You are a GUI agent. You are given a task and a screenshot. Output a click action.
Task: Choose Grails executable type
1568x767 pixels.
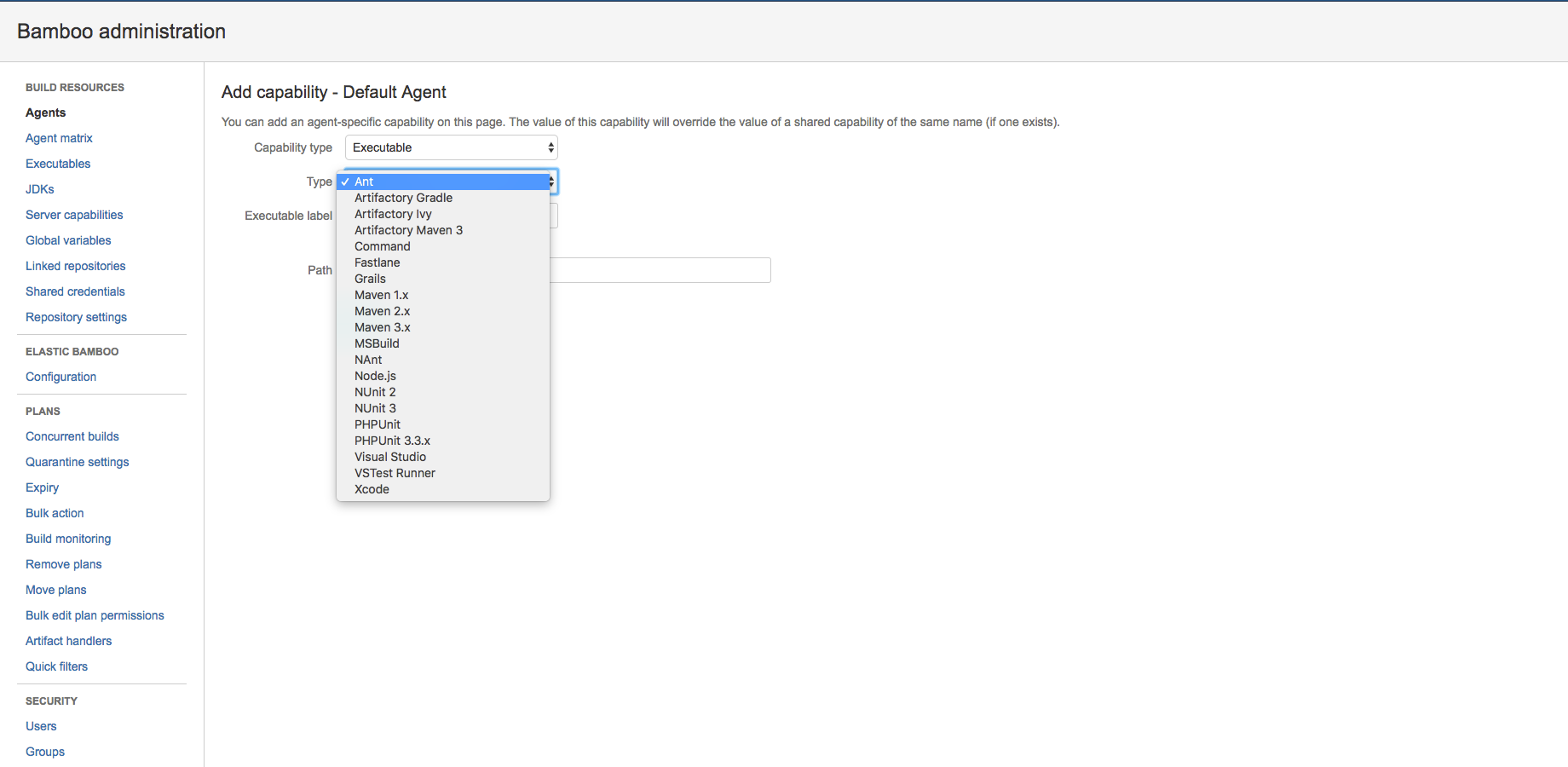click(x=443, y=279)
